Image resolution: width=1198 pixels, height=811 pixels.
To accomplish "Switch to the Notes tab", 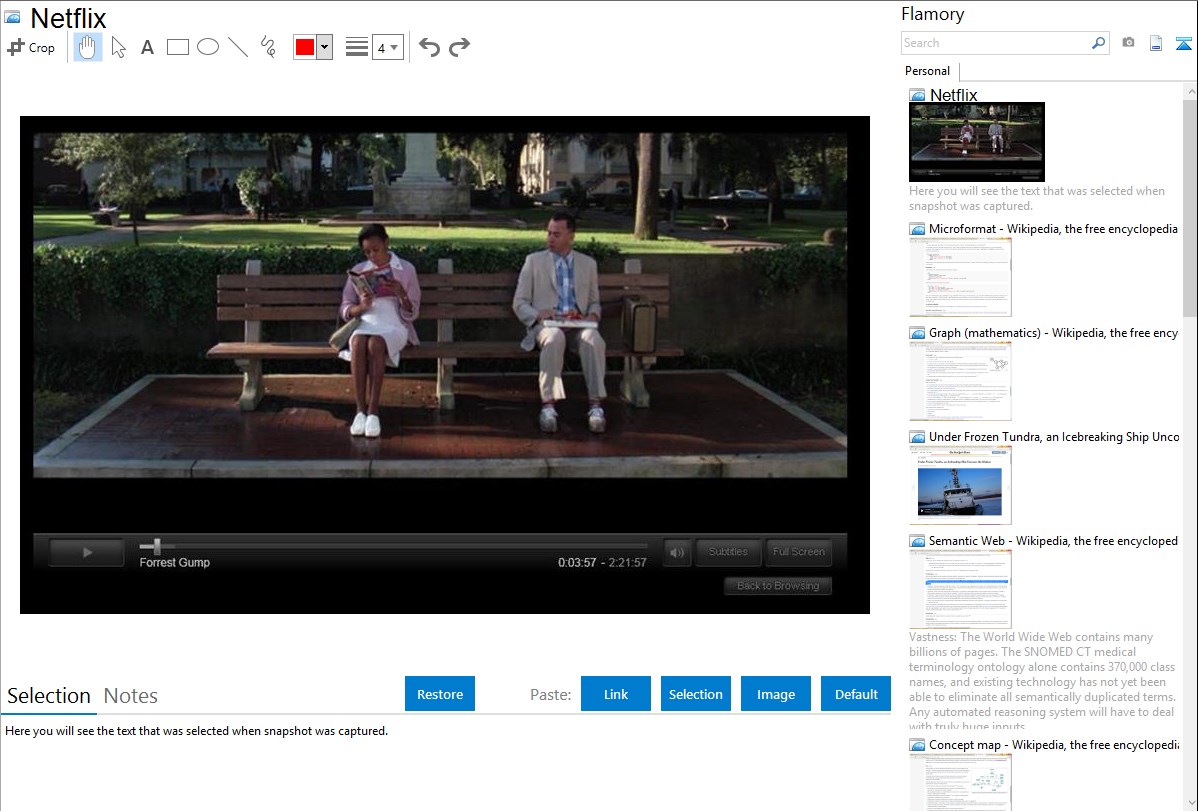I will (x=131, y=696).
